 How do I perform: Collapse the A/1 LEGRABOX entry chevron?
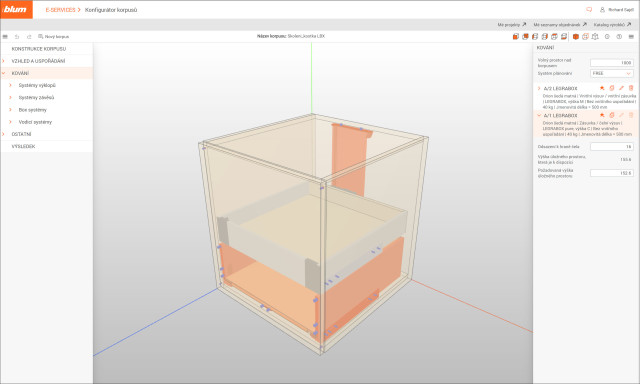click(x=539, y=115)
